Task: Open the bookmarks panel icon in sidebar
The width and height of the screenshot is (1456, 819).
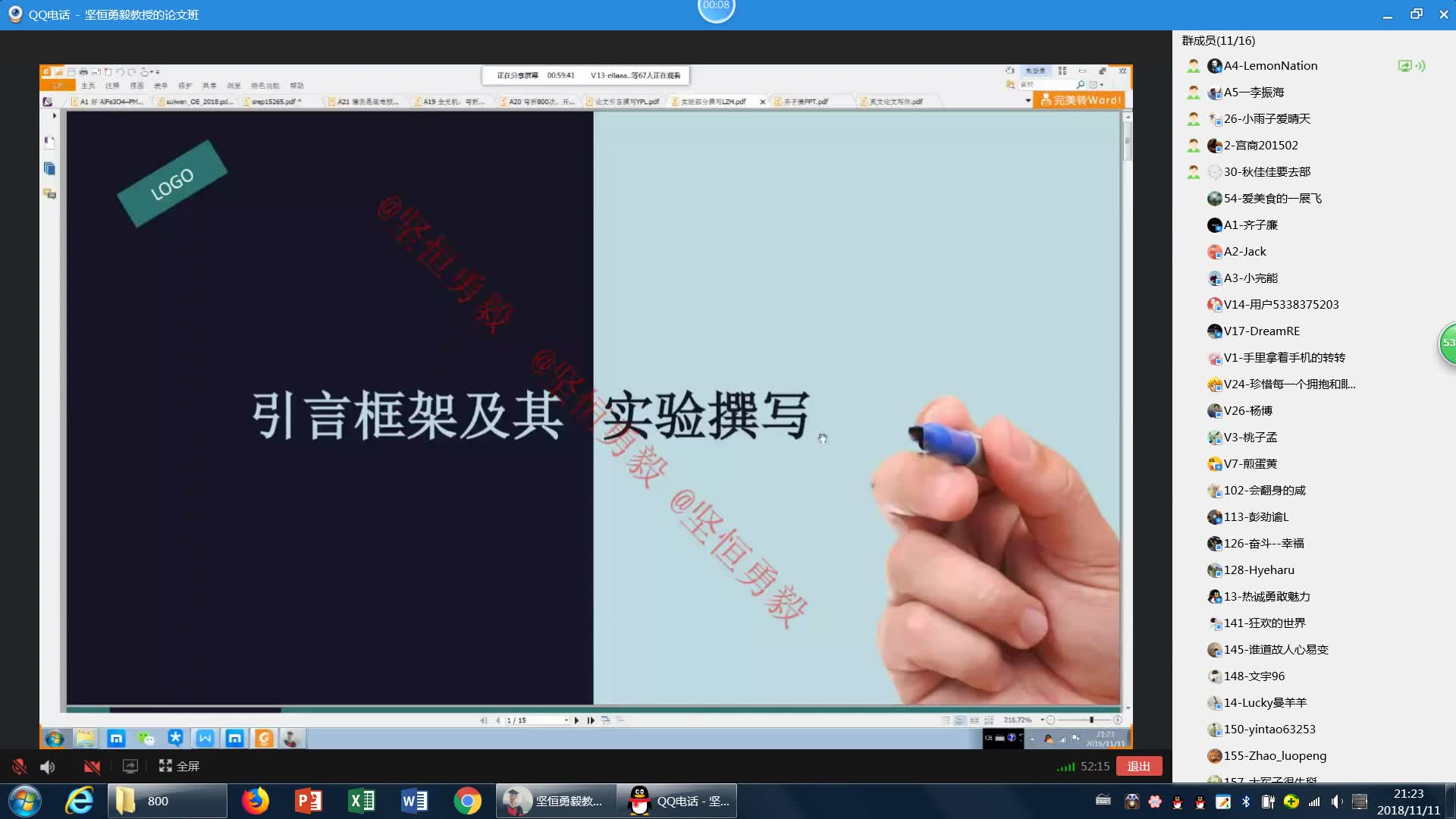Action: pos(49,142)
